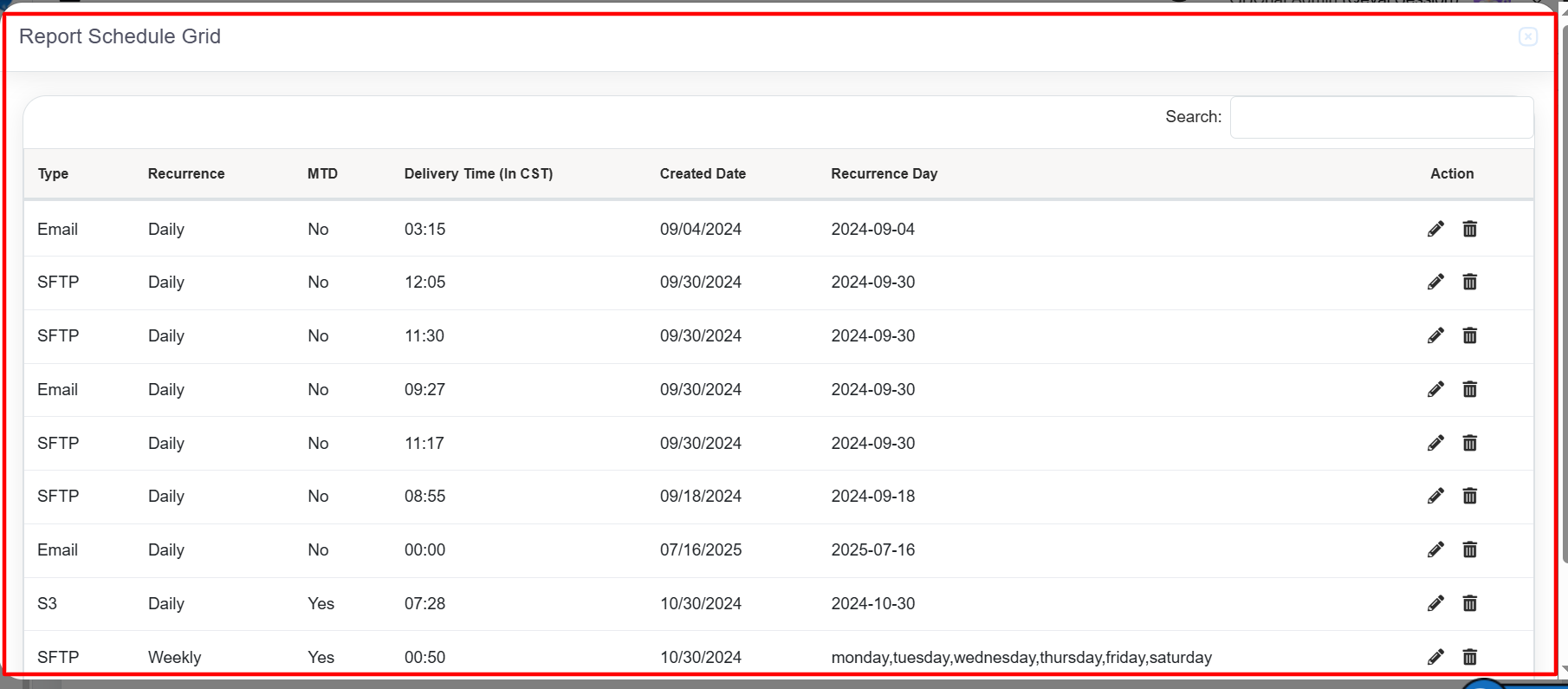1568x689 pixels.
Task: Delete the S3 daily schedule
Action: (x=1469, y=603)
